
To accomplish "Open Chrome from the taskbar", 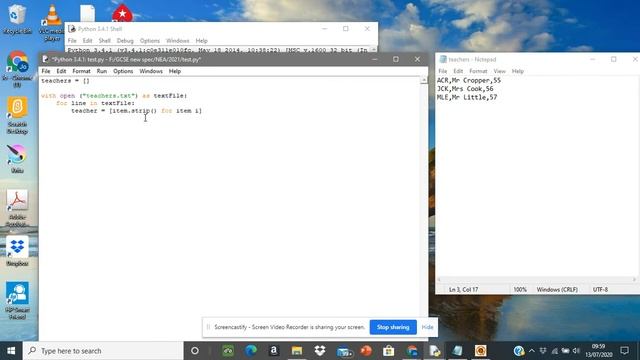I will 412,351.
